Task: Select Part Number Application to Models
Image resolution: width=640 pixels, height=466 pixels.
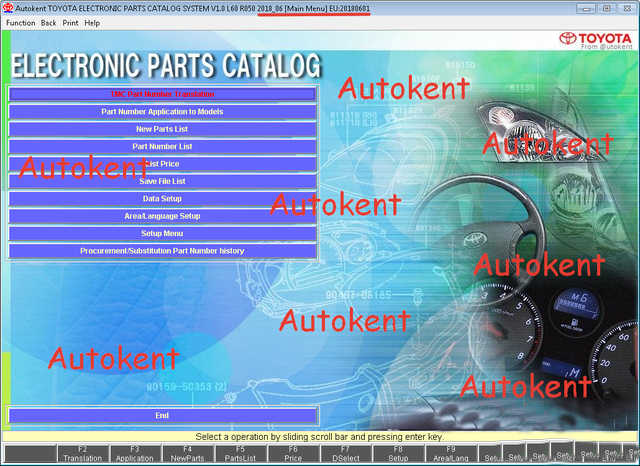Action: [162, 111]
